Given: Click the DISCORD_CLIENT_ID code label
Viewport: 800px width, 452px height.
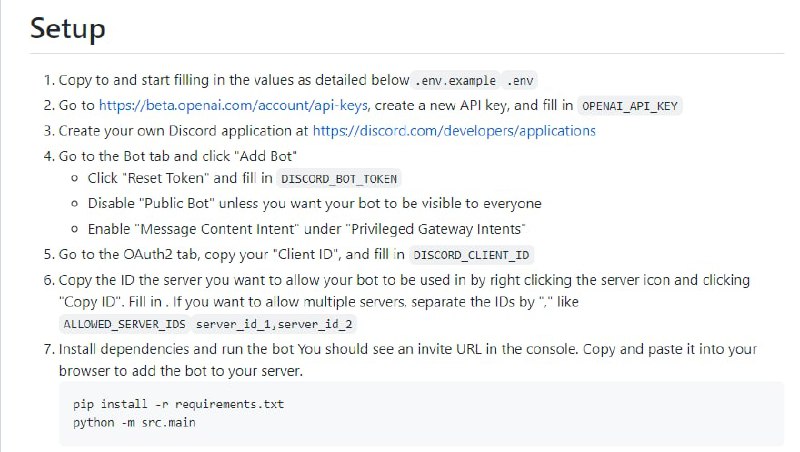Looking at the screenshot, I should 473,254.
